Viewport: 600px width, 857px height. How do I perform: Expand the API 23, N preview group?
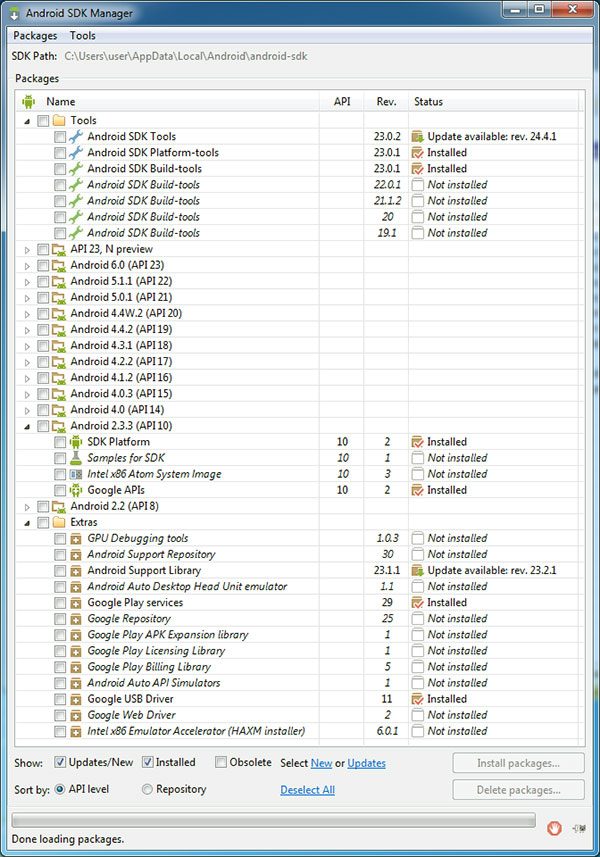(27, 250)
